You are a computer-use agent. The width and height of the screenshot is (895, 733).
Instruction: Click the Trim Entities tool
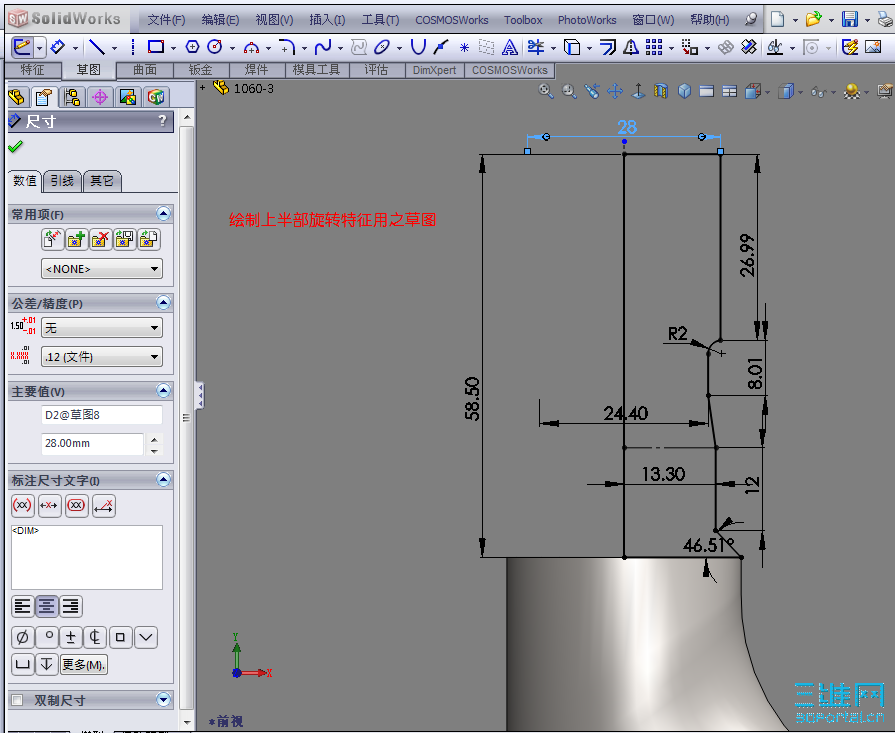[x=535, y=47]
